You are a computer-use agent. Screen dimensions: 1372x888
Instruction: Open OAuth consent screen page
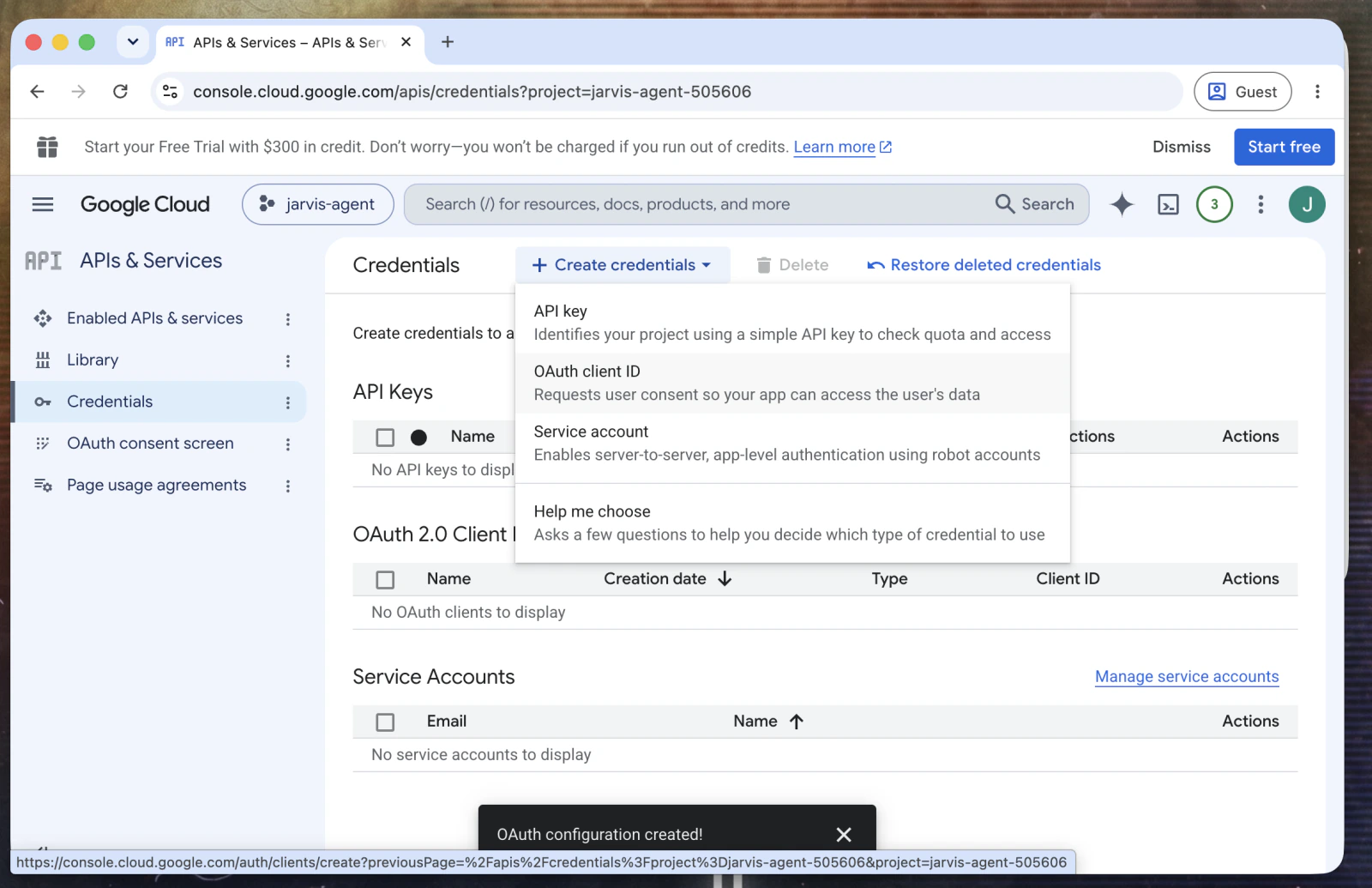tap(150, 444)
